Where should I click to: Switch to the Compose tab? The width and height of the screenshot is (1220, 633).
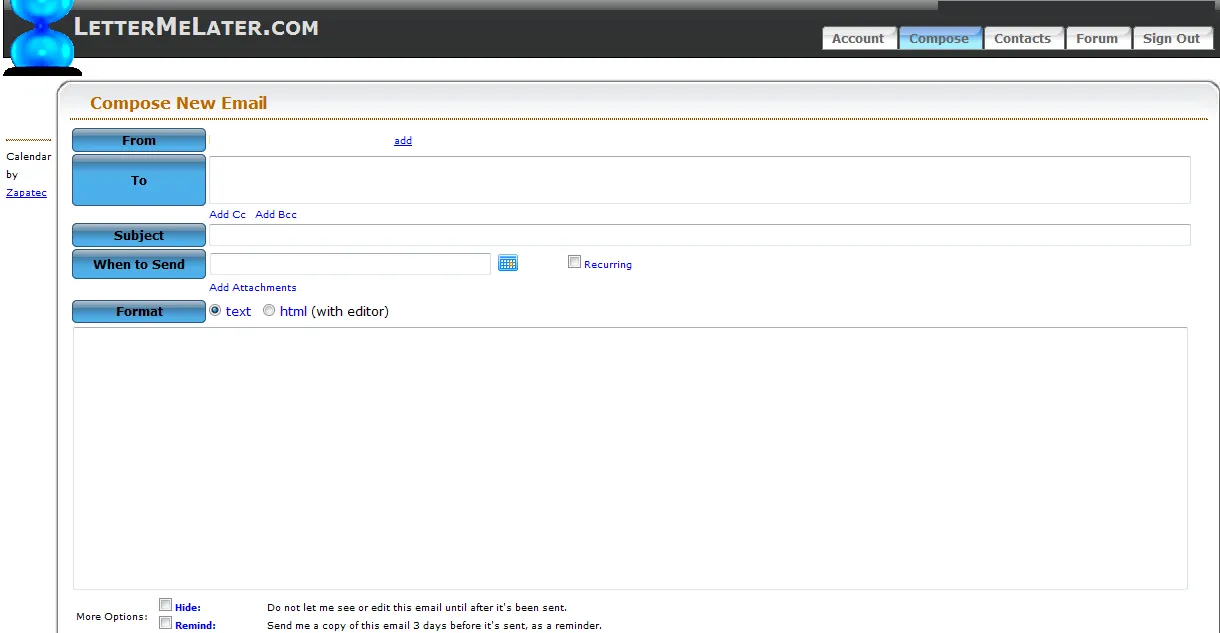click(939, 38)
